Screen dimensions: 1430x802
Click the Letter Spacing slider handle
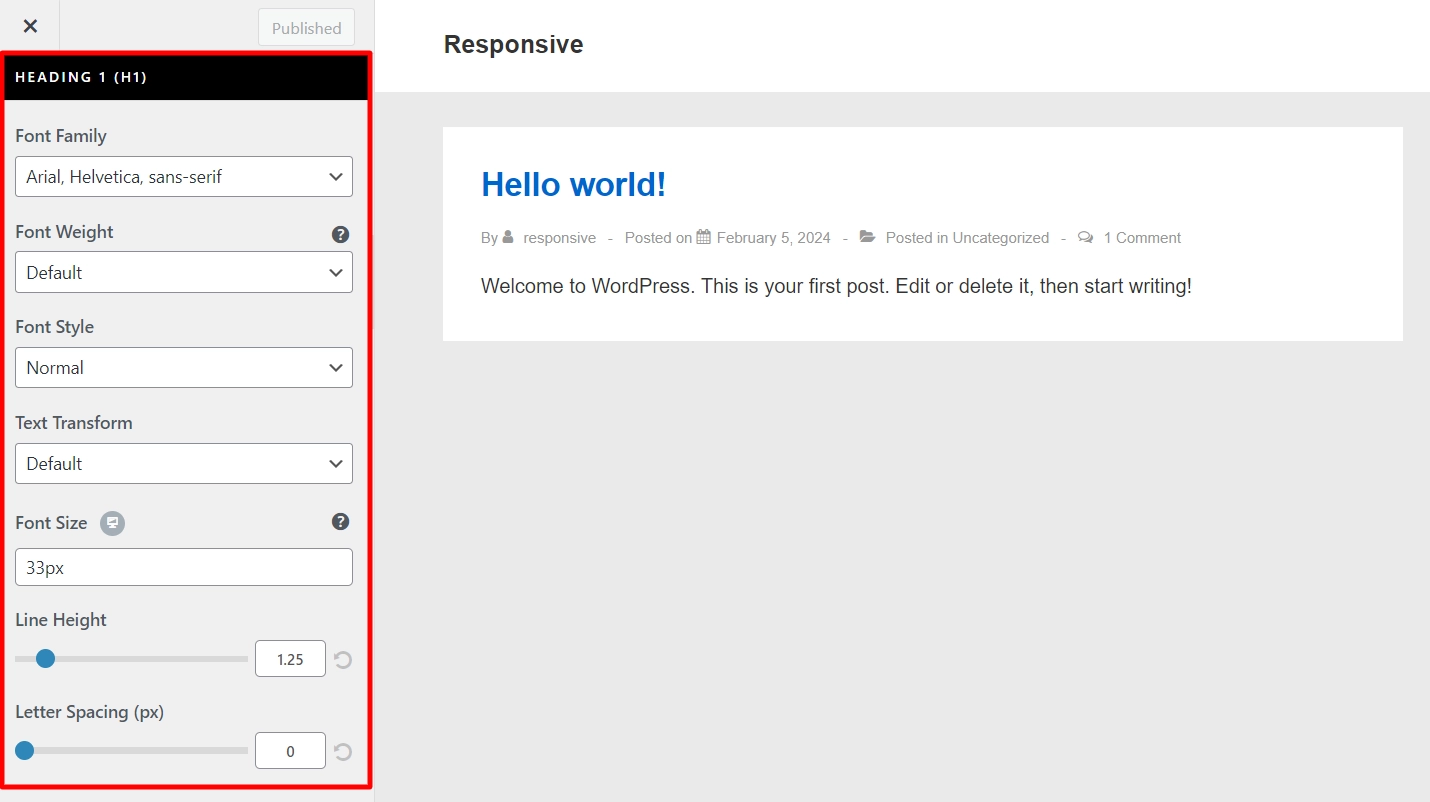(x=25, y=750)
